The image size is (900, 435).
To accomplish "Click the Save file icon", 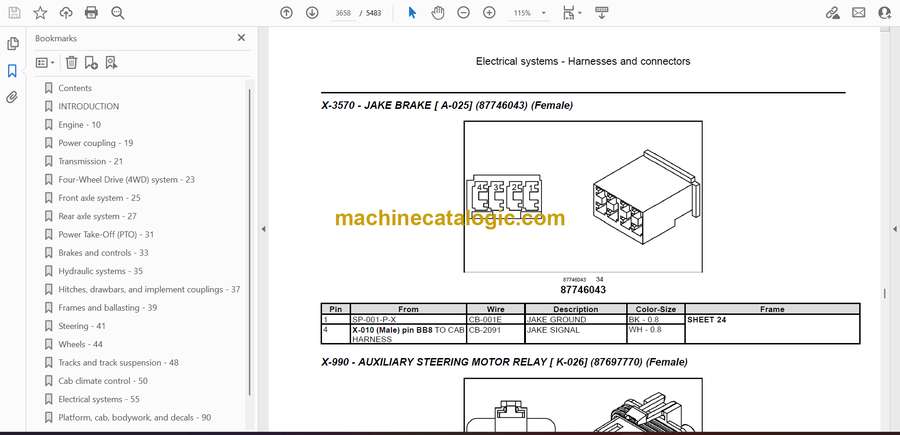I will (14, 13).
